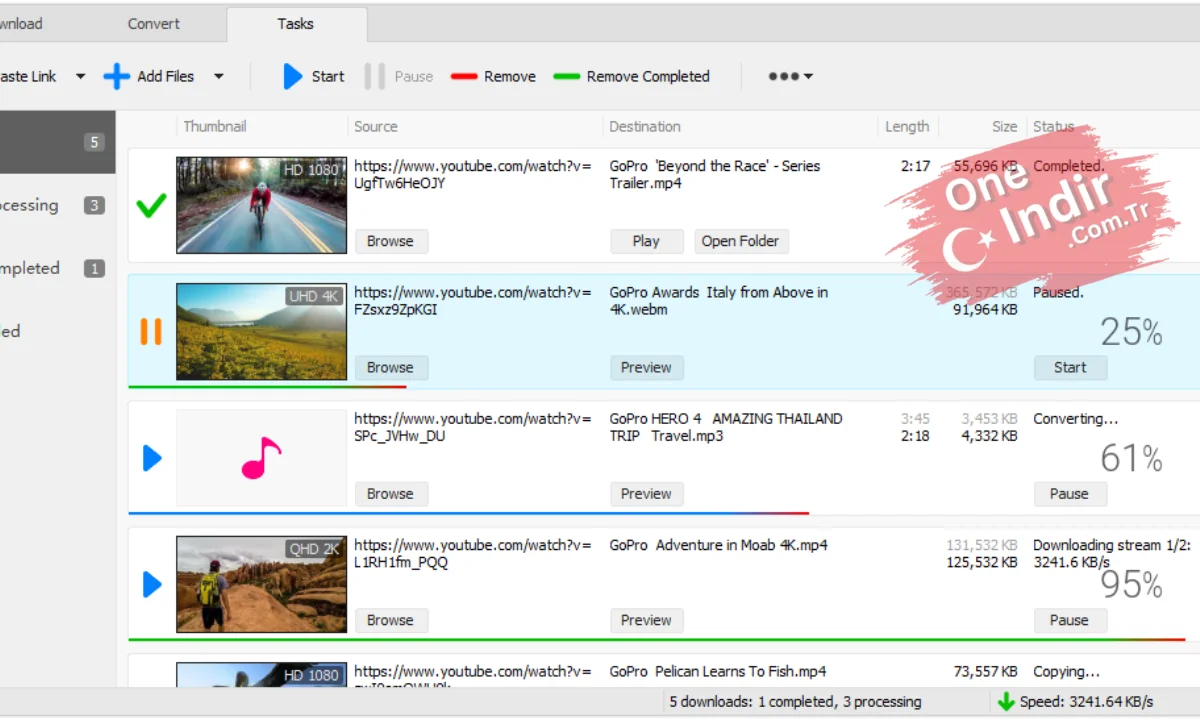The width and height of the screenshot is (1200, 720).
Task: Select the sidebar category with count 5
Action: 57,142
